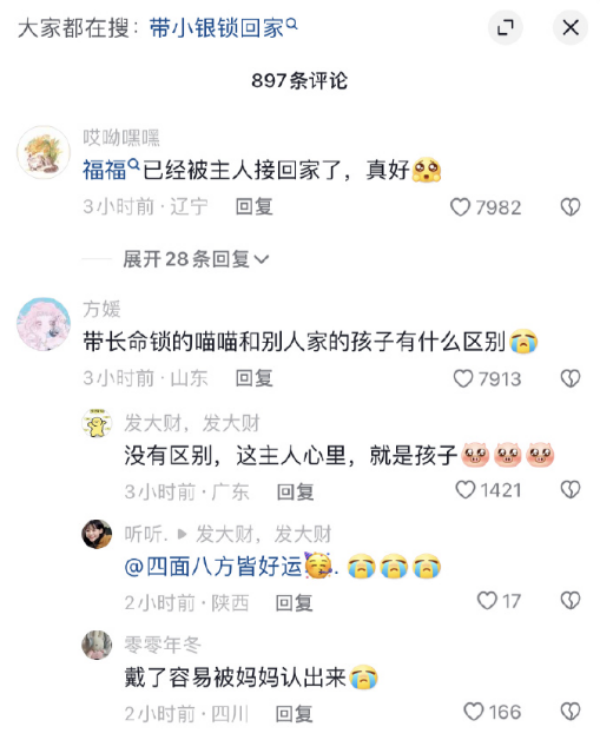Reply to the comment from 辽宁
The height and width of the screenshot is (740, 600).
pyautogui.click(x=254, y=207)
